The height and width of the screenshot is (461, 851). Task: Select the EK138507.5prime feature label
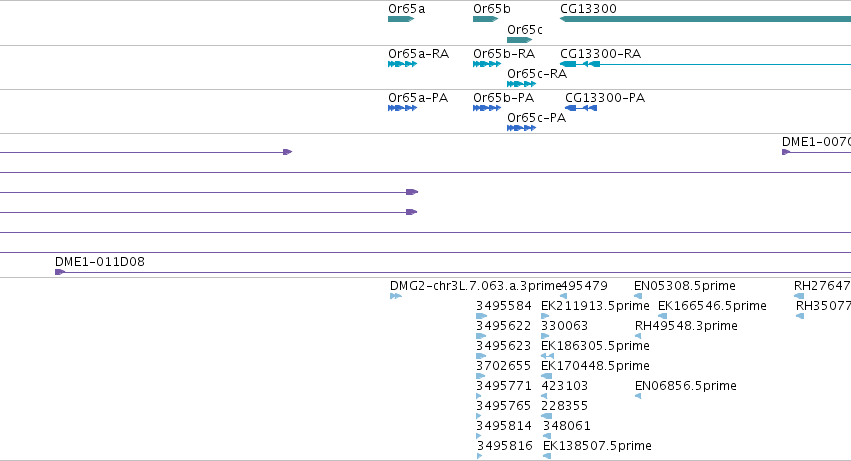coord(597,446)
